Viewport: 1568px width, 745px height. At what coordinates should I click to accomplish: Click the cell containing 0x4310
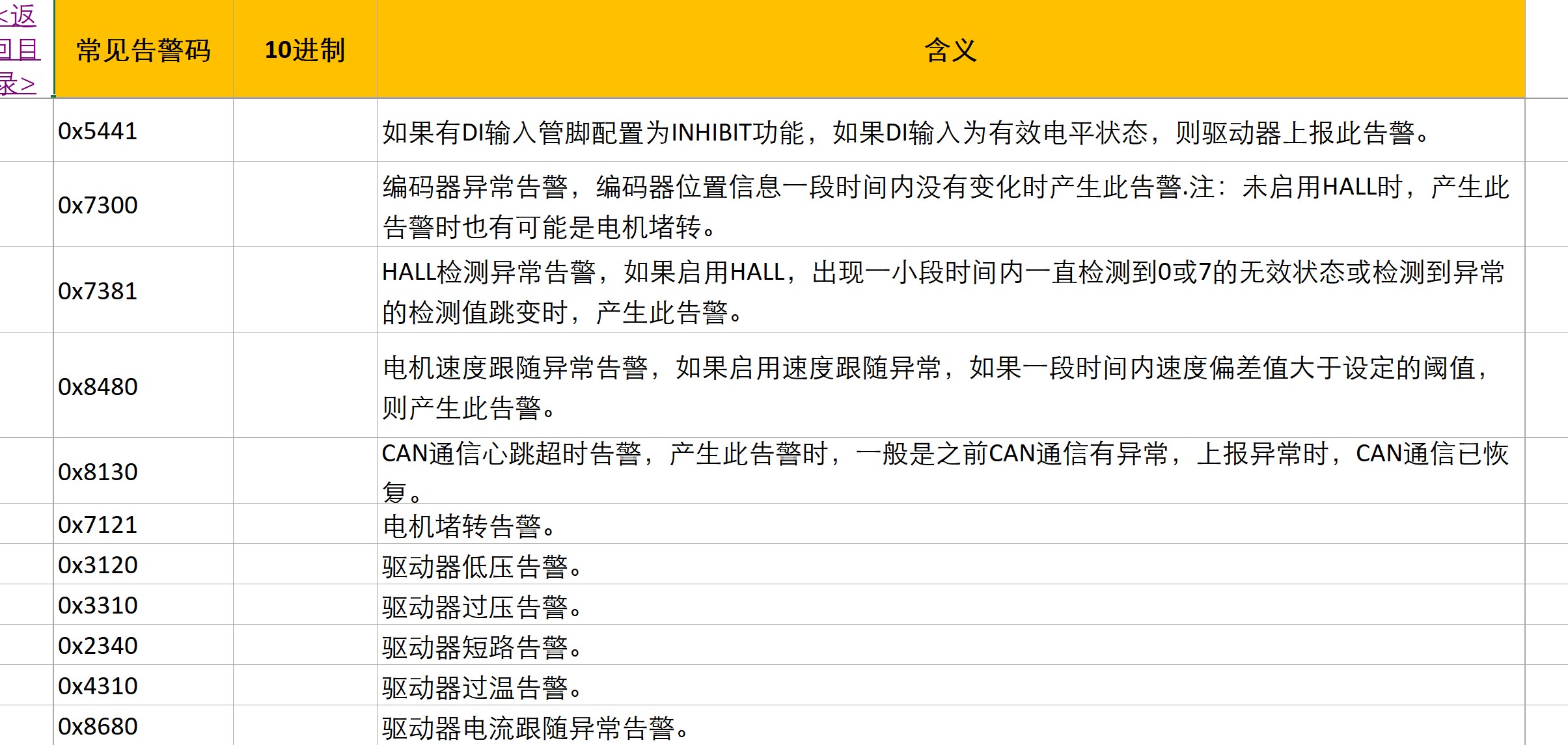click(x=98, y=686)
